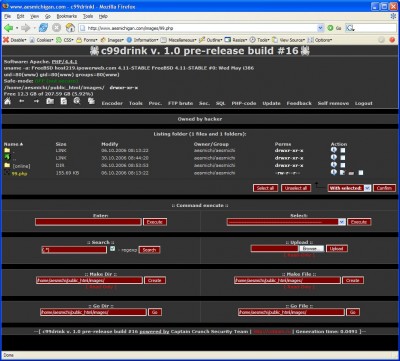Click the 99.php file name
The height and width of the screenshot is (361, 400).
coord(19,173)
